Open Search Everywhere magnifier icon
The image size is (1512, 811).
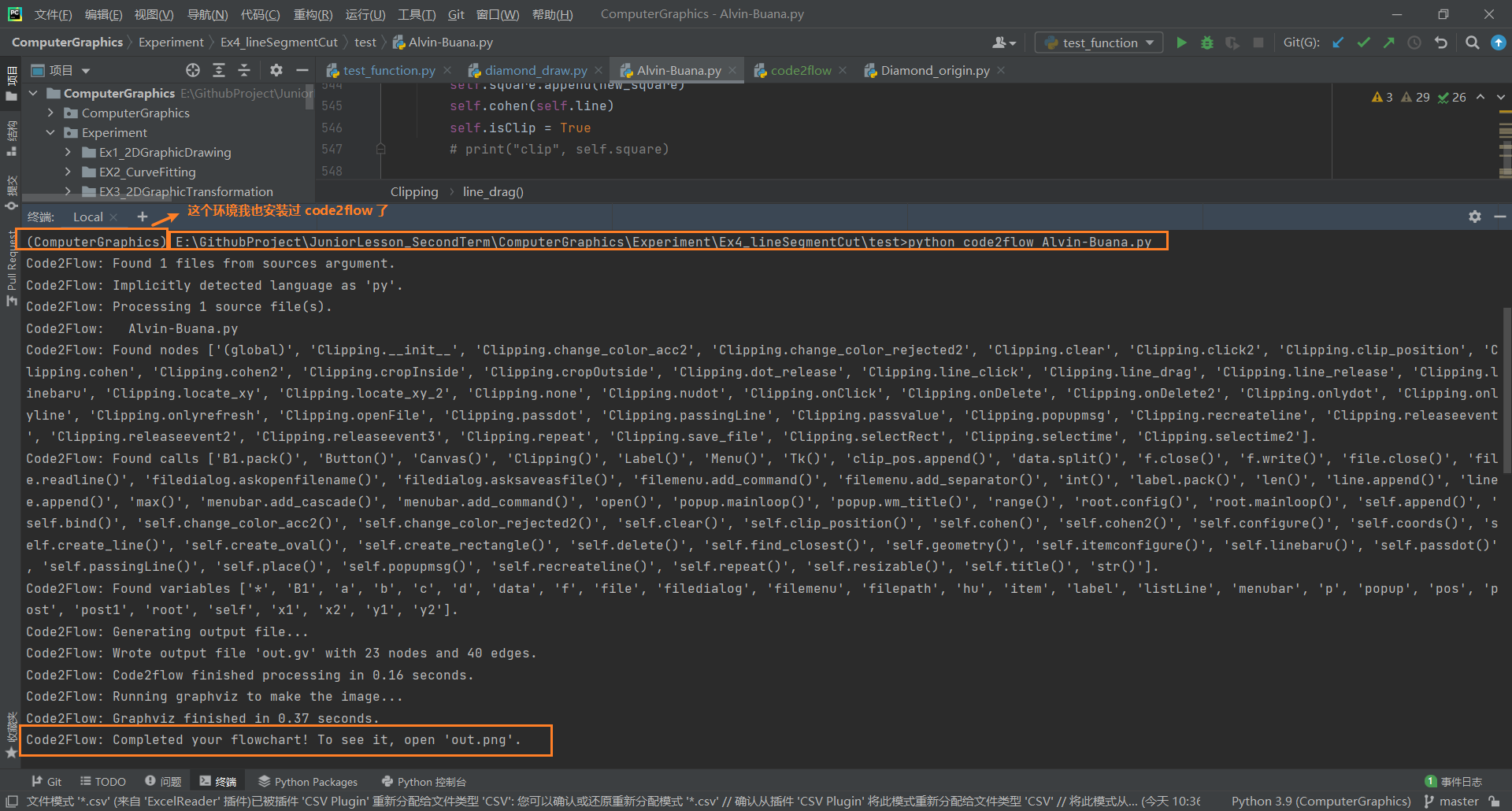[1472, 43]
